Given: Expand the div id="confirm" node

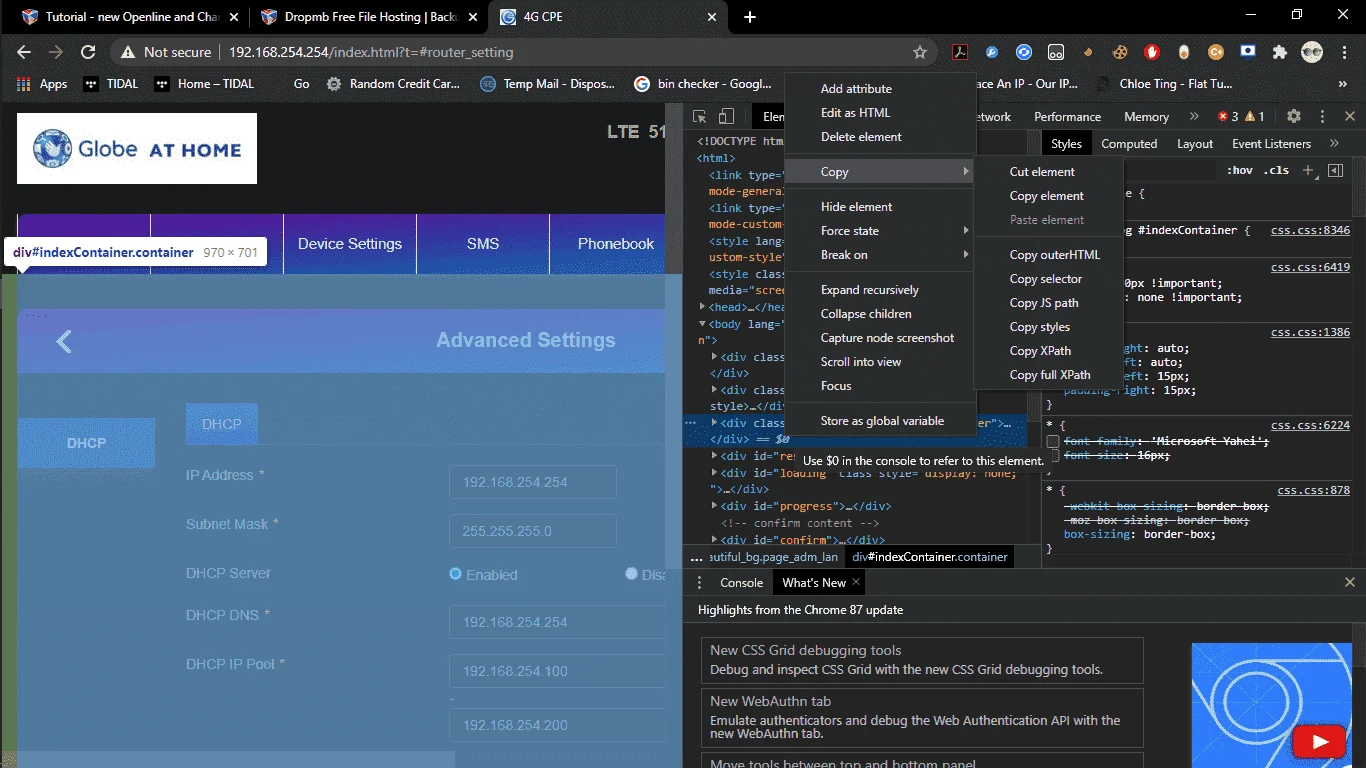Looking at the screenshot, I should pyautogui.click(x=714, y=540).
